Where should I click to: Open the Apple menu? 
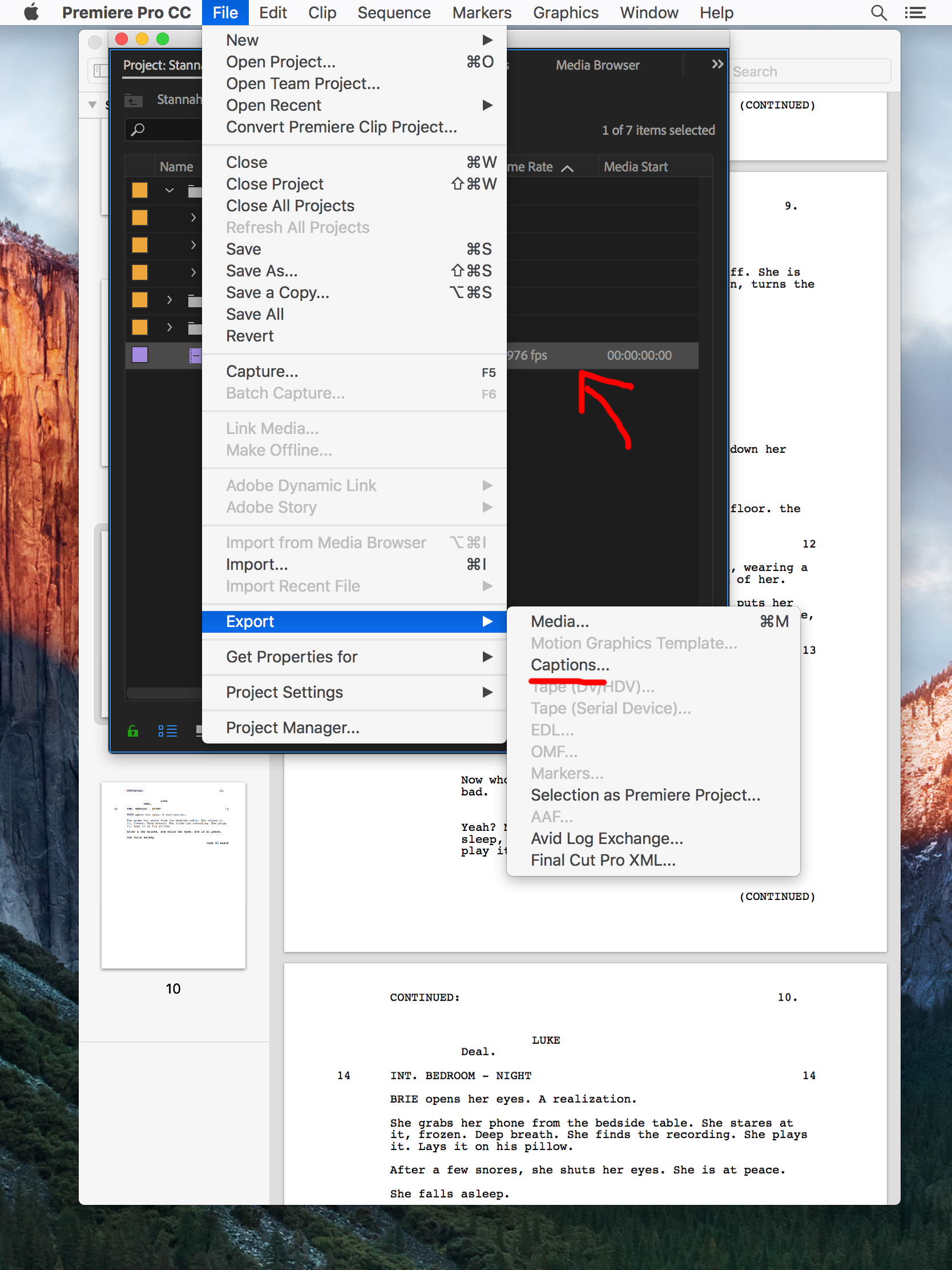click(x=32, y=13)
